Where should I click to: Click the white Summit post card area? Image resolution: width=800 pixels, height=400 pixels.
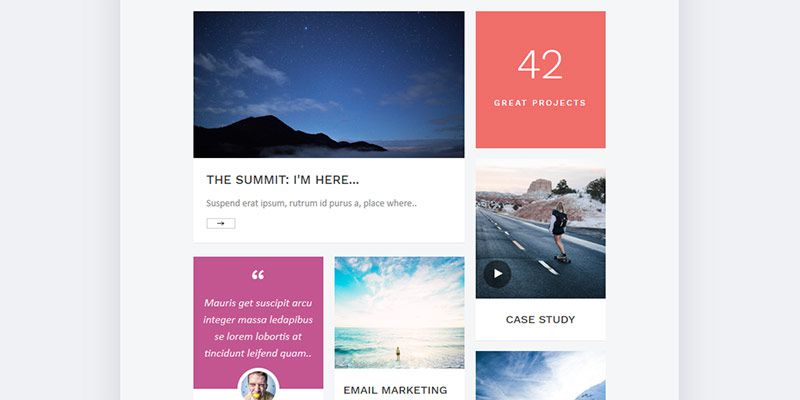pyautogui.click(x=329, y=200)
